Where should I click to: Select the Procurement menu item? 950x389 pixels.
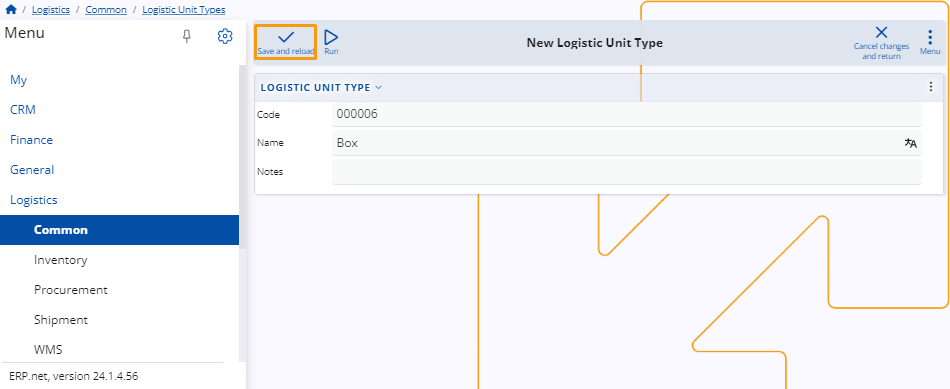click(x=71, y=290)
